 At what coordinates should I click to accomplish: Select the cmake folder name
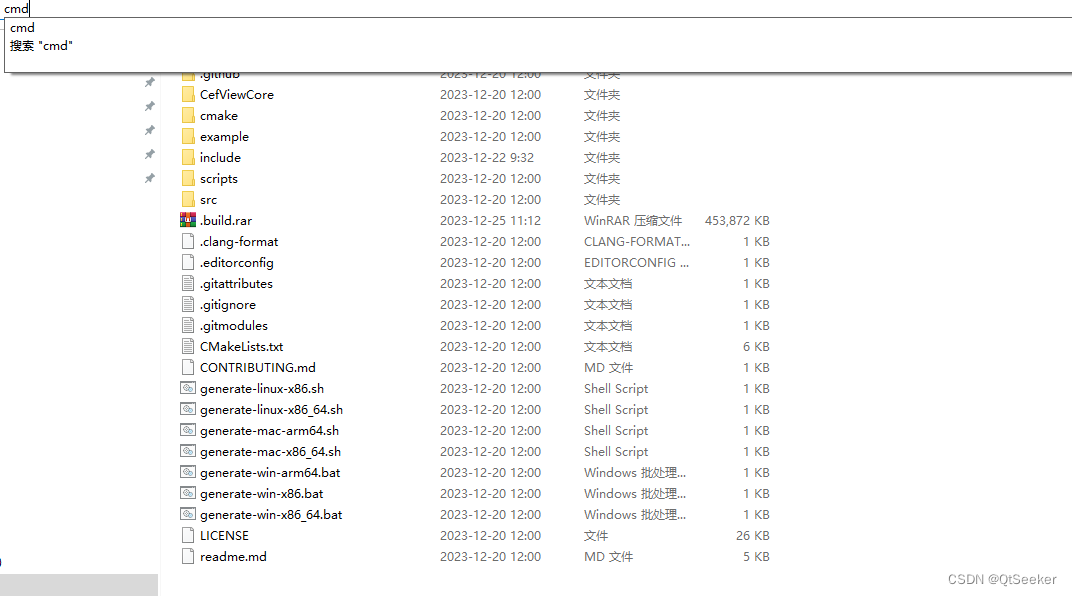coord(219,116)
